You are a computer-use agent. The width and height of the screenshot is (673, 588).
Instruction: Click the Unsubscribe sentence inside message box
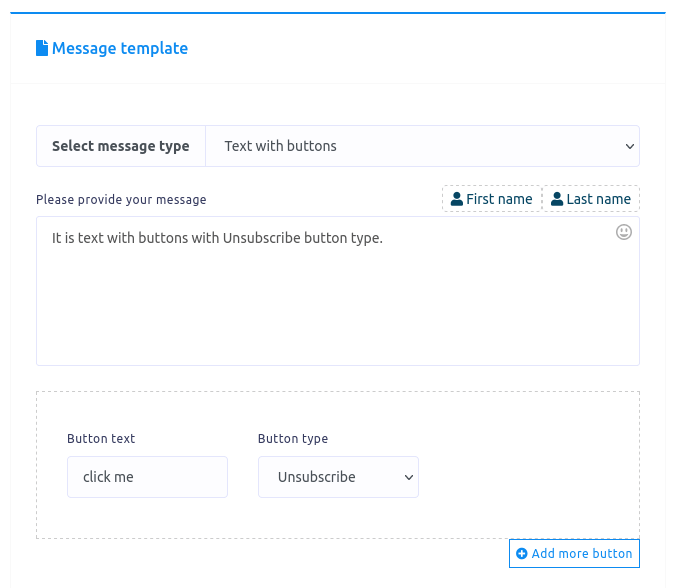pyautogui.click(x=217, y=238)
